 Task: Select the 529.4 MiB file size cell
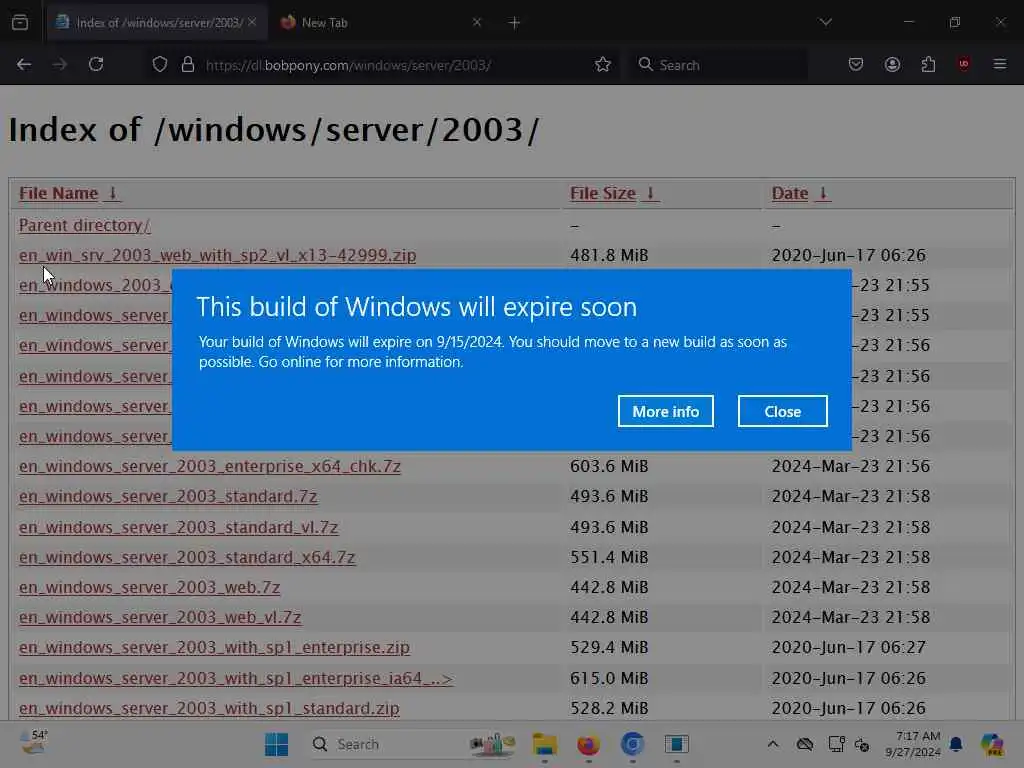[609, 647]
